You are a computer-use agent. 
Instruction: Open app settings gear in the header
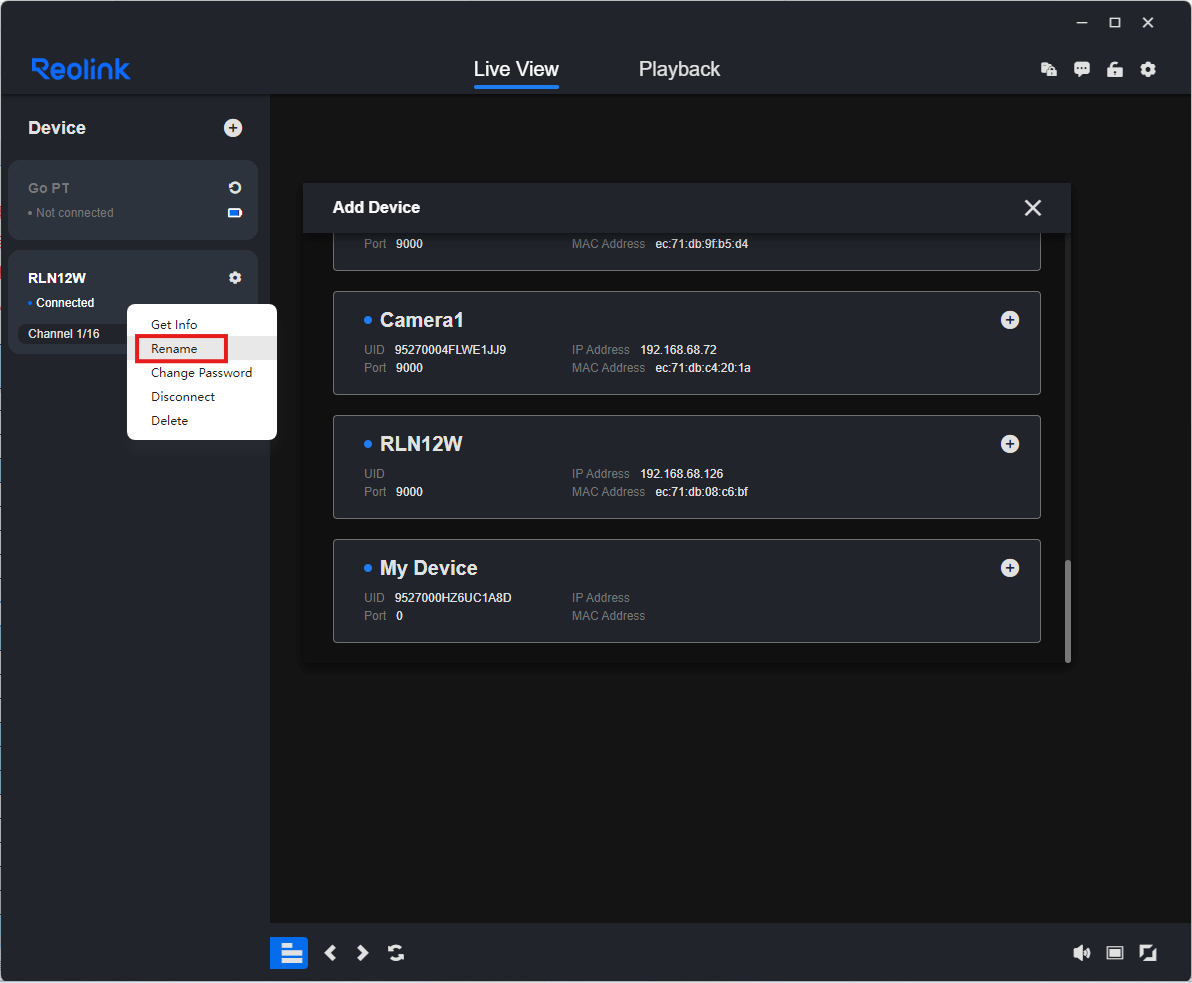1148,69
